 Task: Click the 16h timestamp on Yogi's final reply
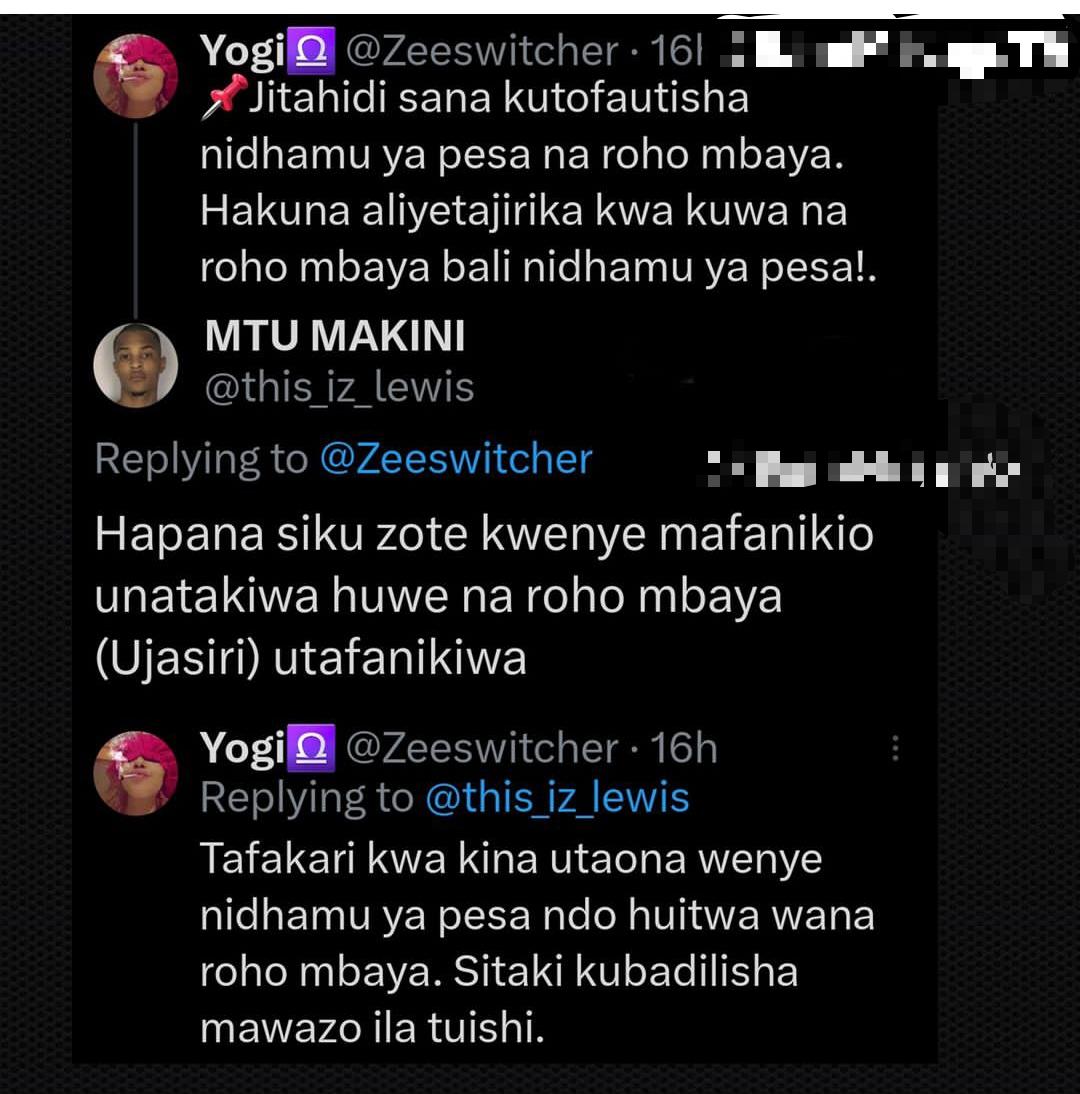[x=684, y=748]
